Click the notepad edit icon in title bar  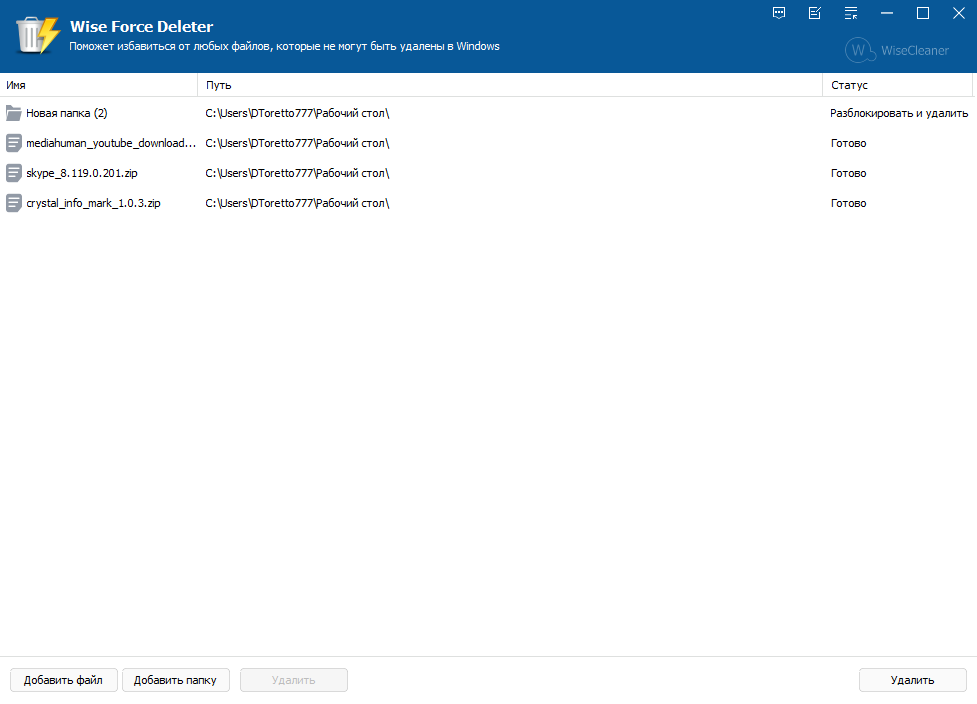(x=814, y=13)
